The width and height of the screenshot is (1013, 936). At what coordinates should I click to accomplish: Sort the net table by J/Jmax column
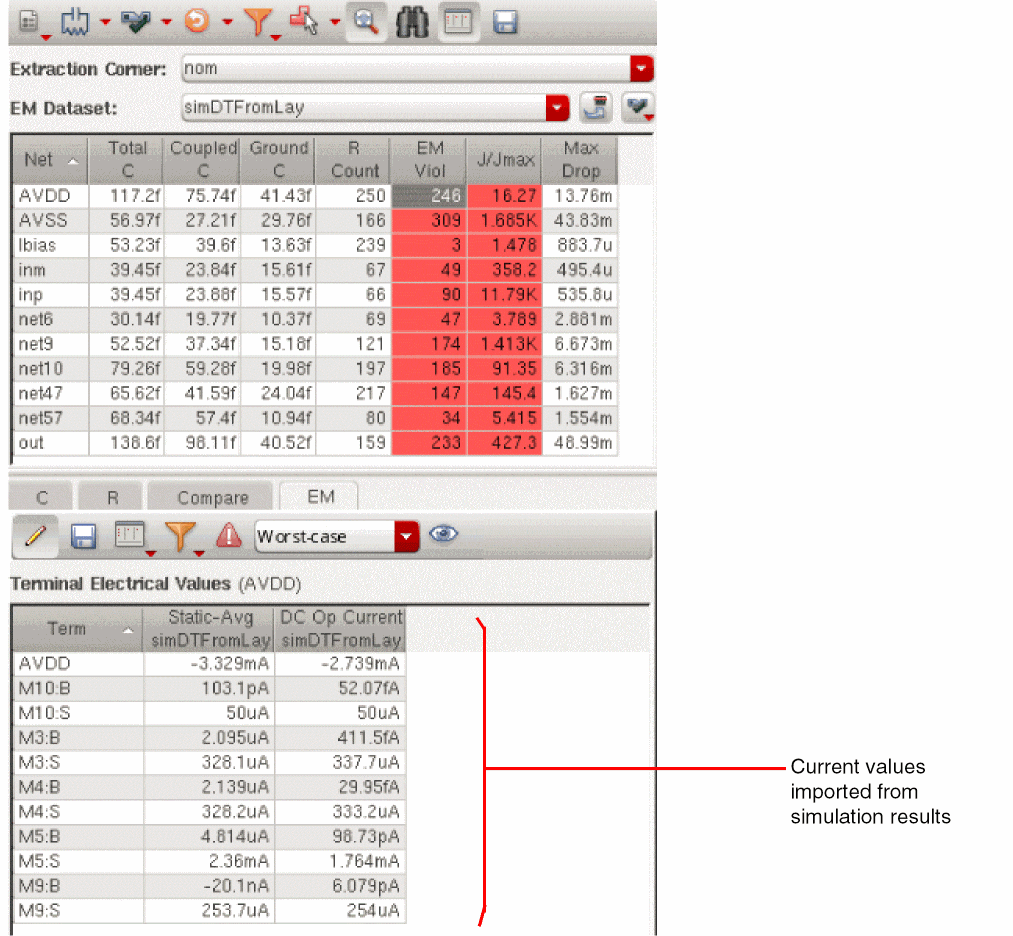[x=504, y=159]
